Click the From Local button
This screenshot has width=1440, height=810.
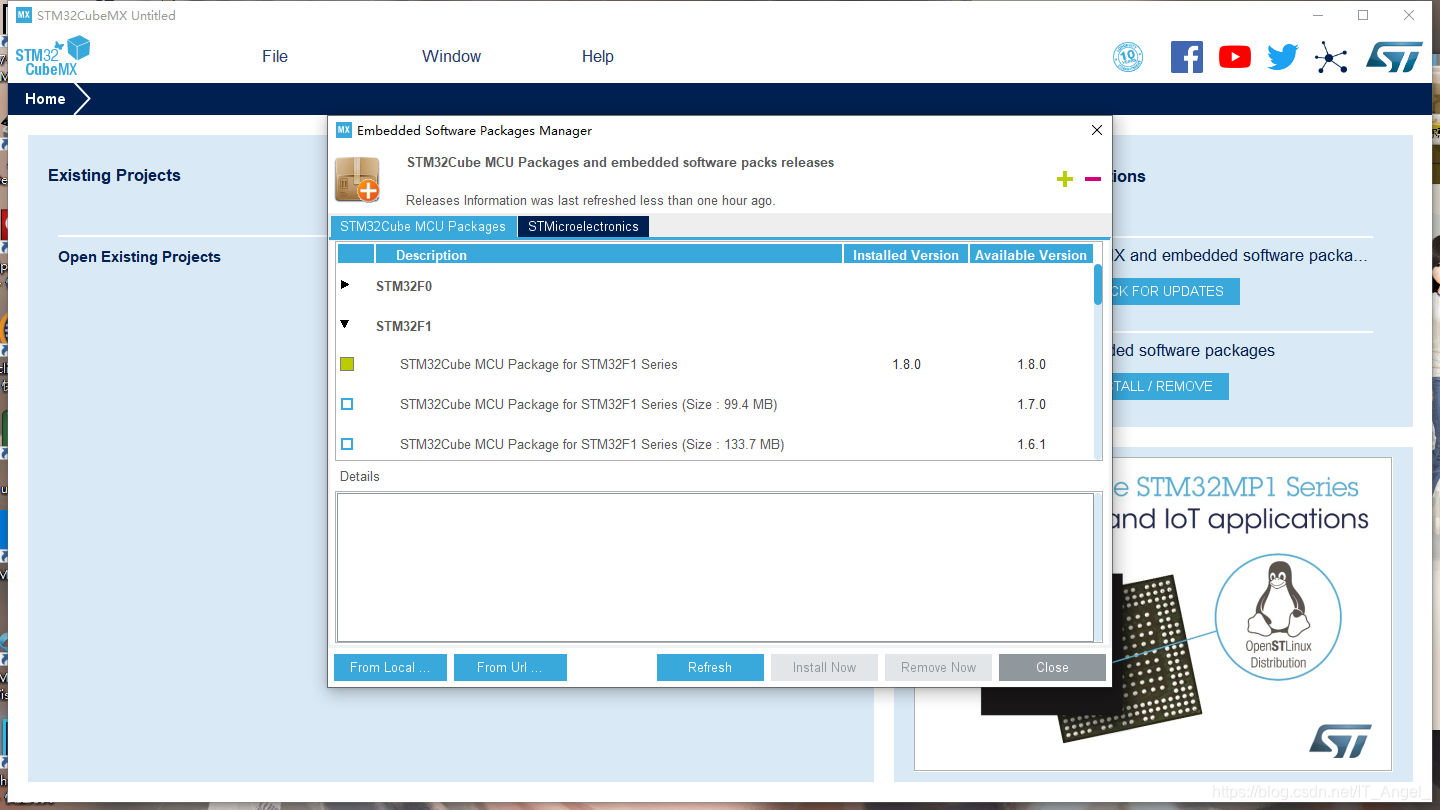(x=390, y=667)
